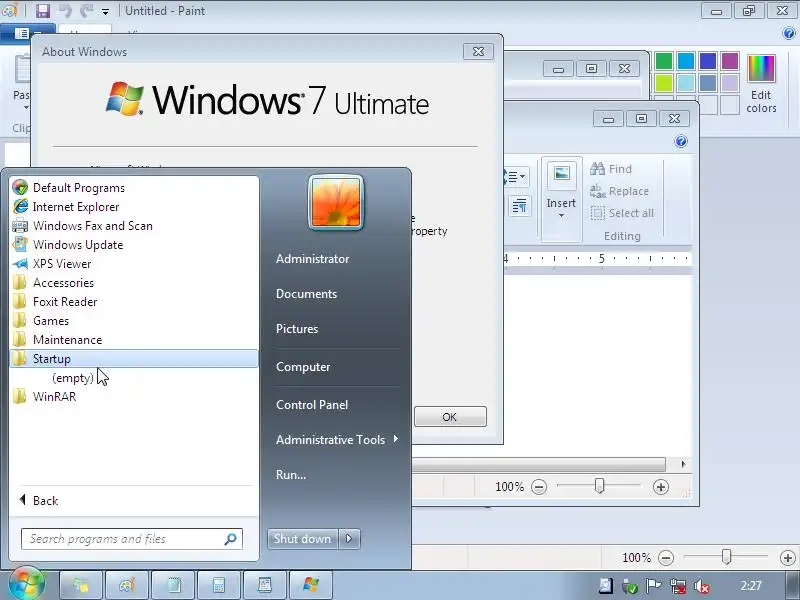Expand the Foxit Reader folder
Image resolution: width=800 pixels, height=600 pixels.
[x=134, y=302]
